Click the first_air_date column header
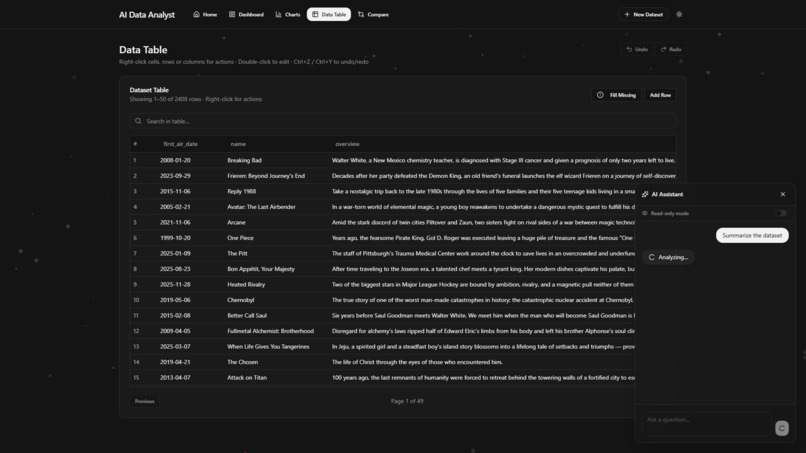The height and width of the screenshot is (453, 806). (x=180, y=144)
